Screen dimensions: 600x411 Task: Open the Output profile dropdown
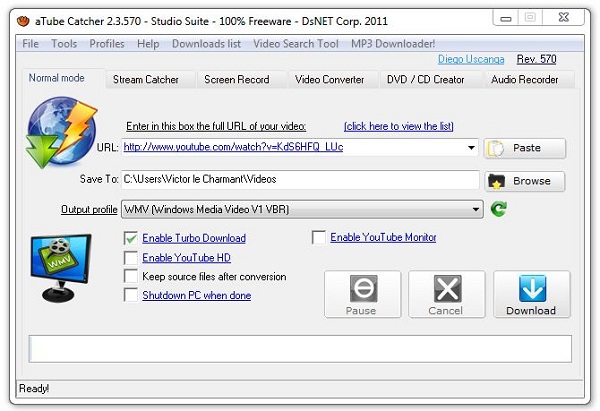[x=476, y=210]
